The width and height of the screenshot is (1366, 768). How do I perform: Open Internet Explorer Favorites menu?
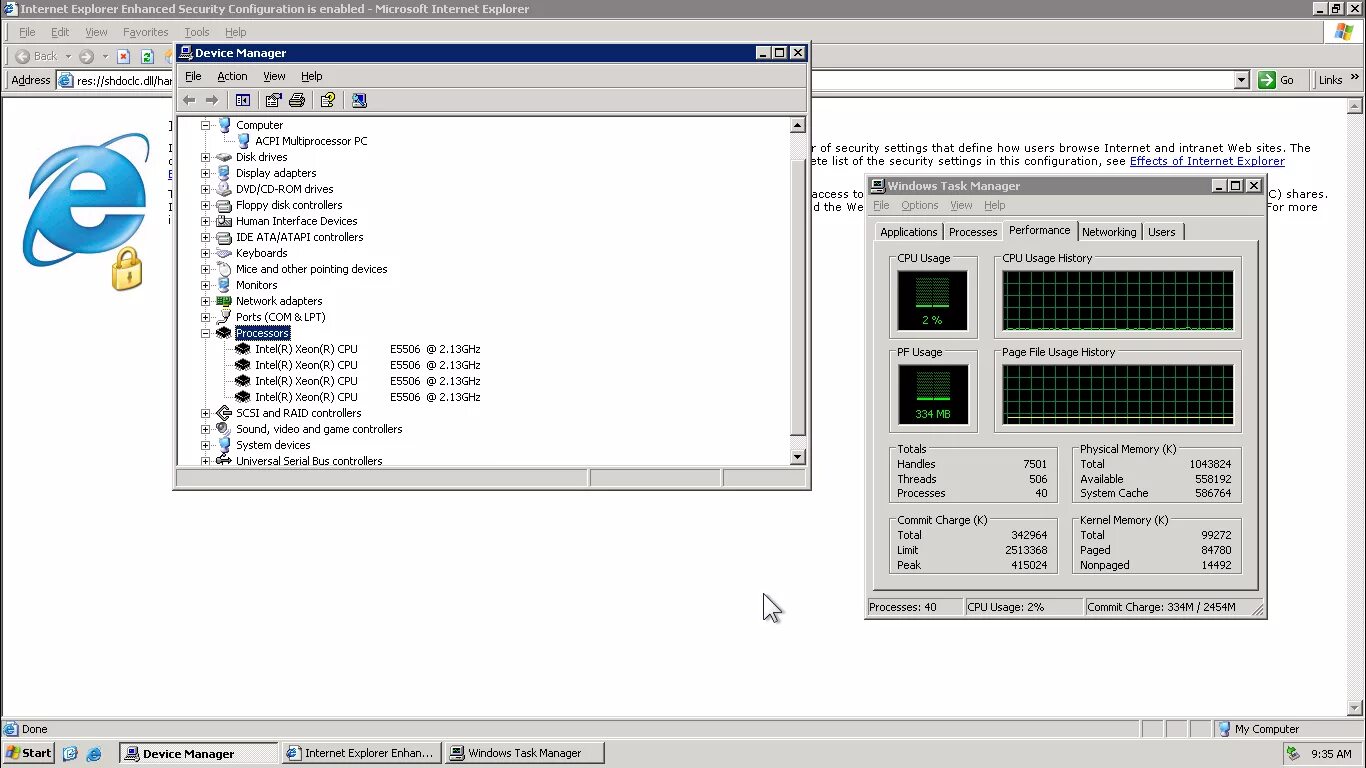coord(146,32)
